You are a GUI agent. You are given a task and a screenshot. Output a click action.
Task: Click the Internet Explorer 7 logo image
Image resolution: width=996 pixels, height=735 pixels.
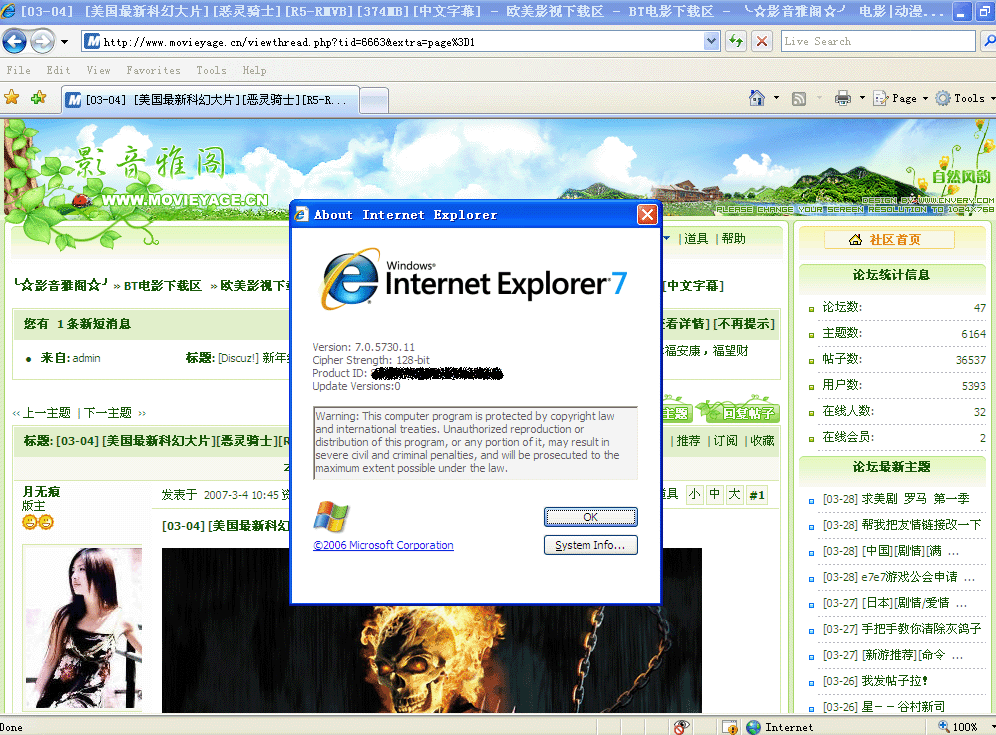click(x=474, y=280)
